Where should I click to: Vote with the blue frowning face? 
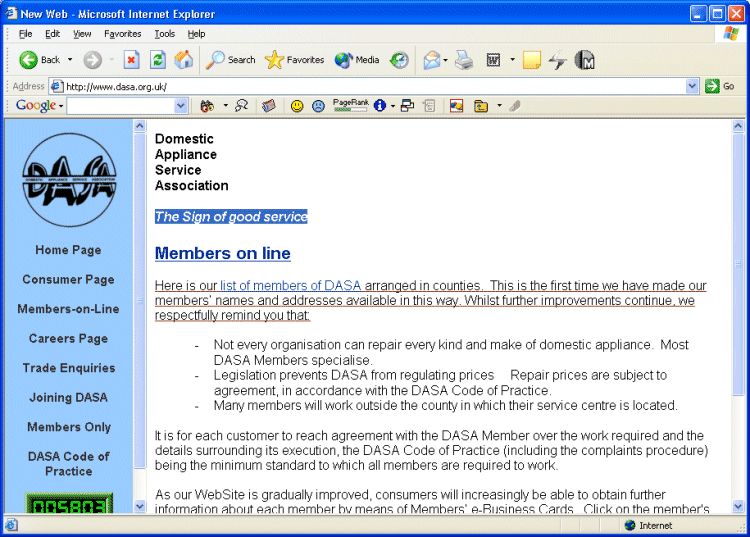318,106
